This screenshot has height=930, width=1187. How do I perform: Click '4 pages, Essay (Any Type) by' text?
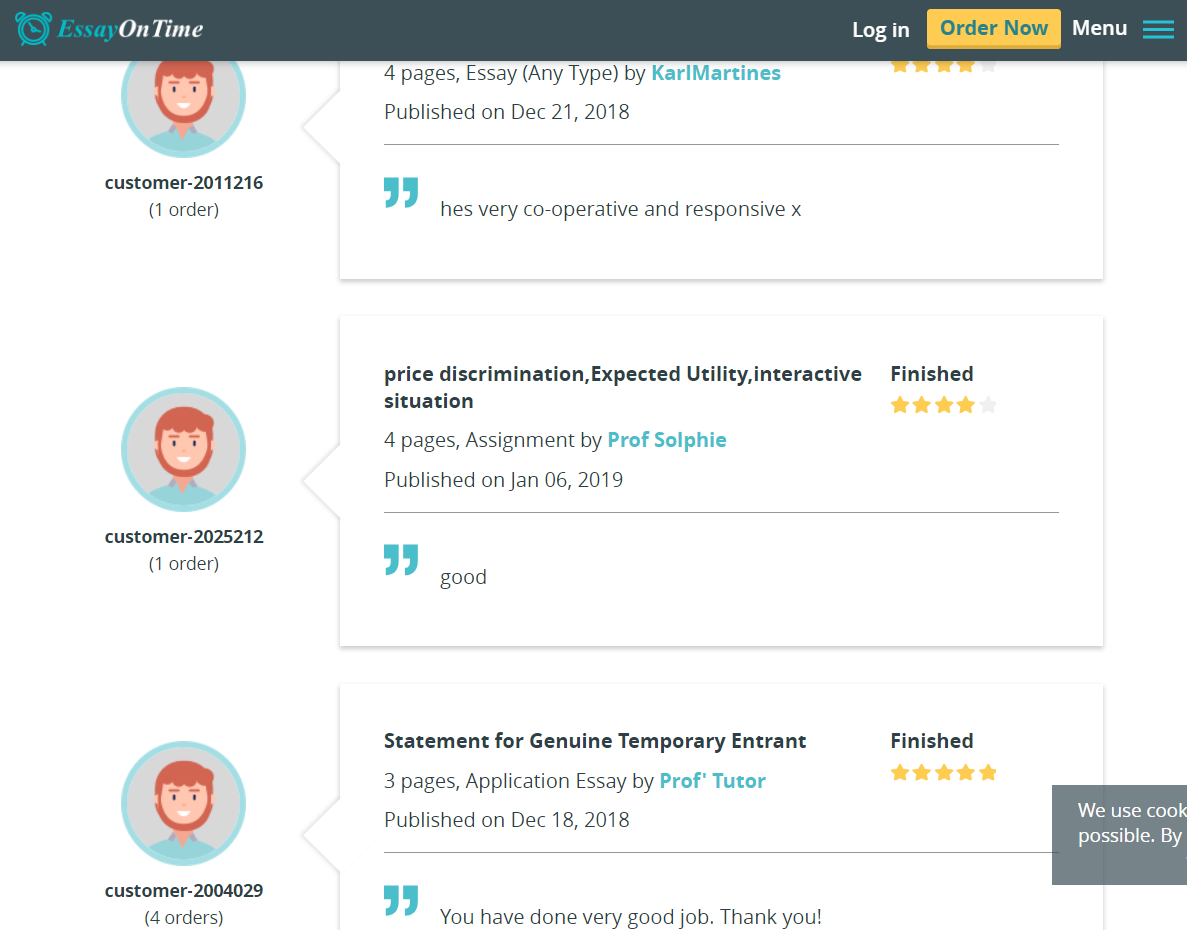(515, 73)
